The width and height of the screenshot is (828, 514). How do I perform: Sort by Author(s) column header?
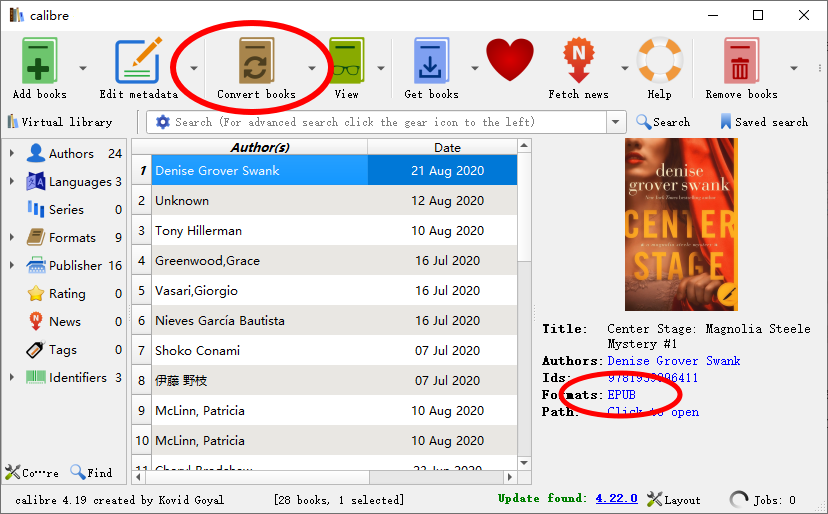point(260,147)
